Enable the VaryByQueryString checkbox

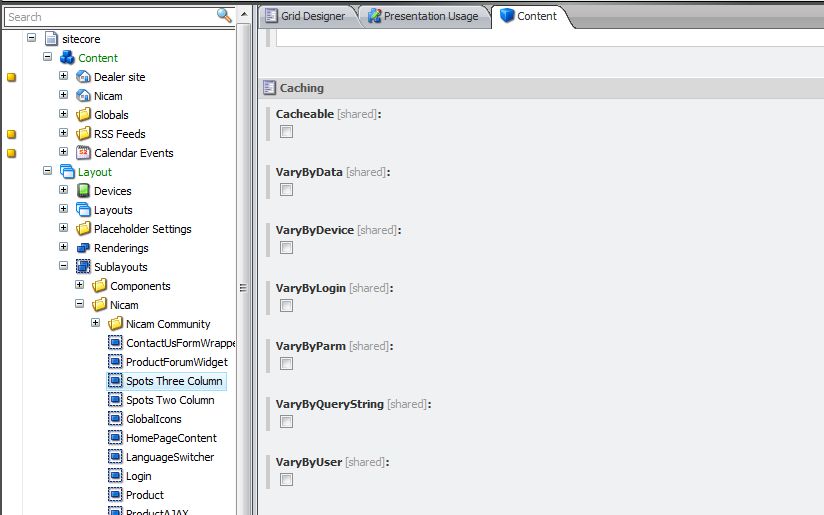286,421
